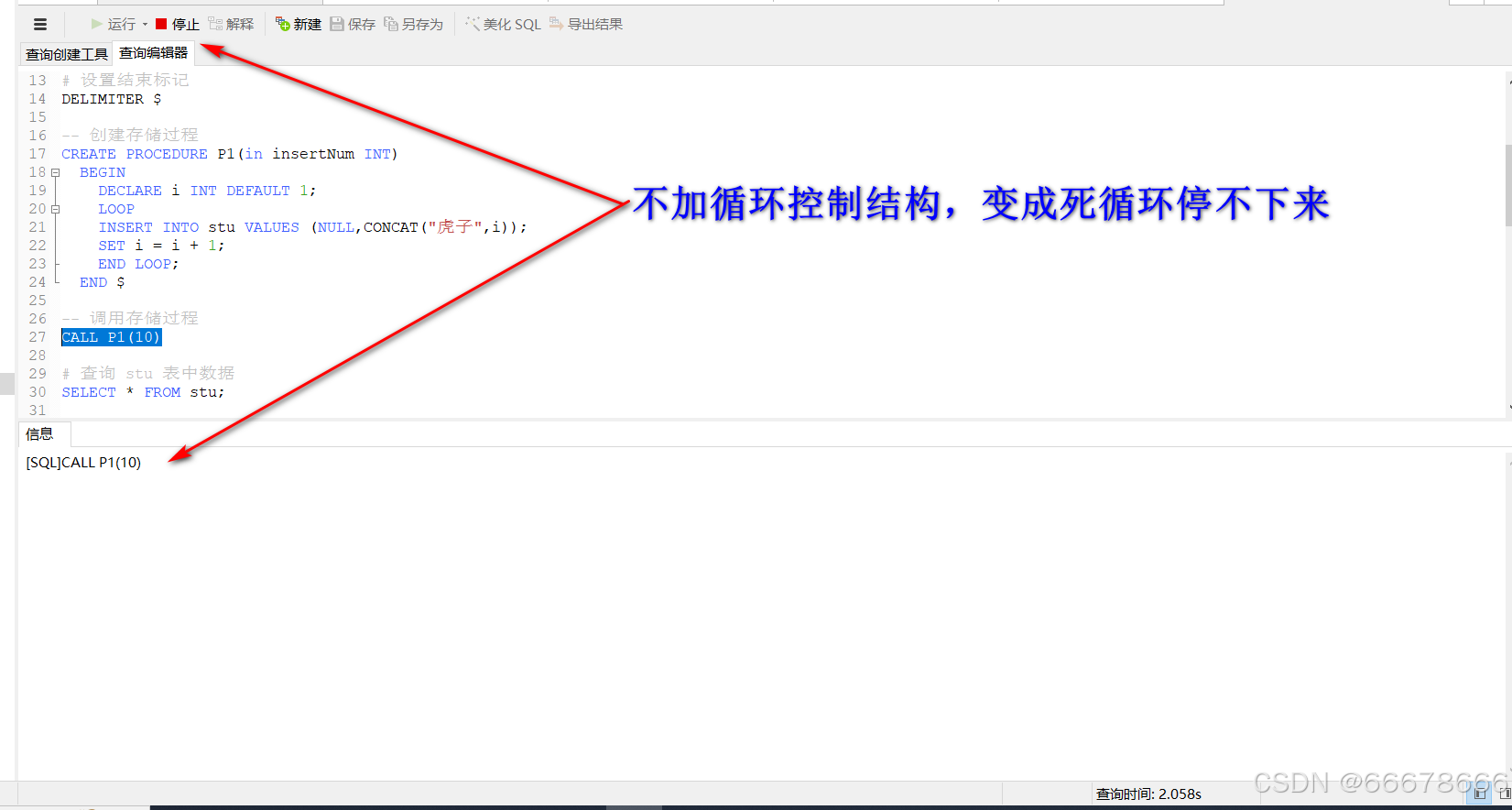This screenshot has width=1512, height=810.
Task: Export results with 导出结果
Action: [x=586, y=25]
